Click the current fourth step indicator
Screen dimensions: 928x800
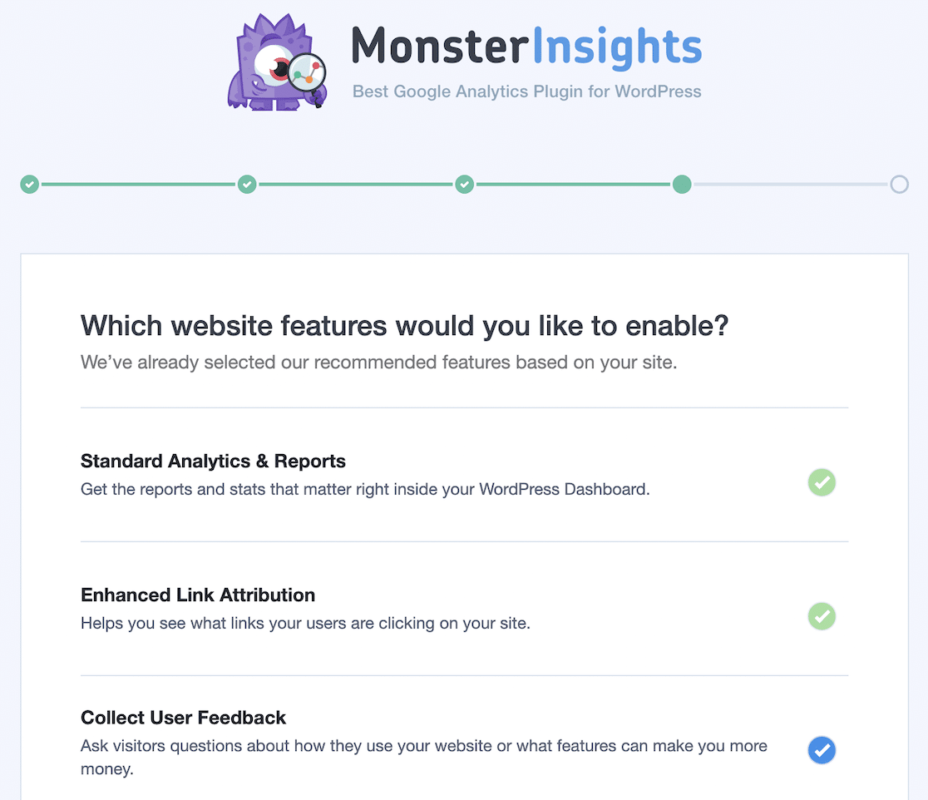point(682,185)
